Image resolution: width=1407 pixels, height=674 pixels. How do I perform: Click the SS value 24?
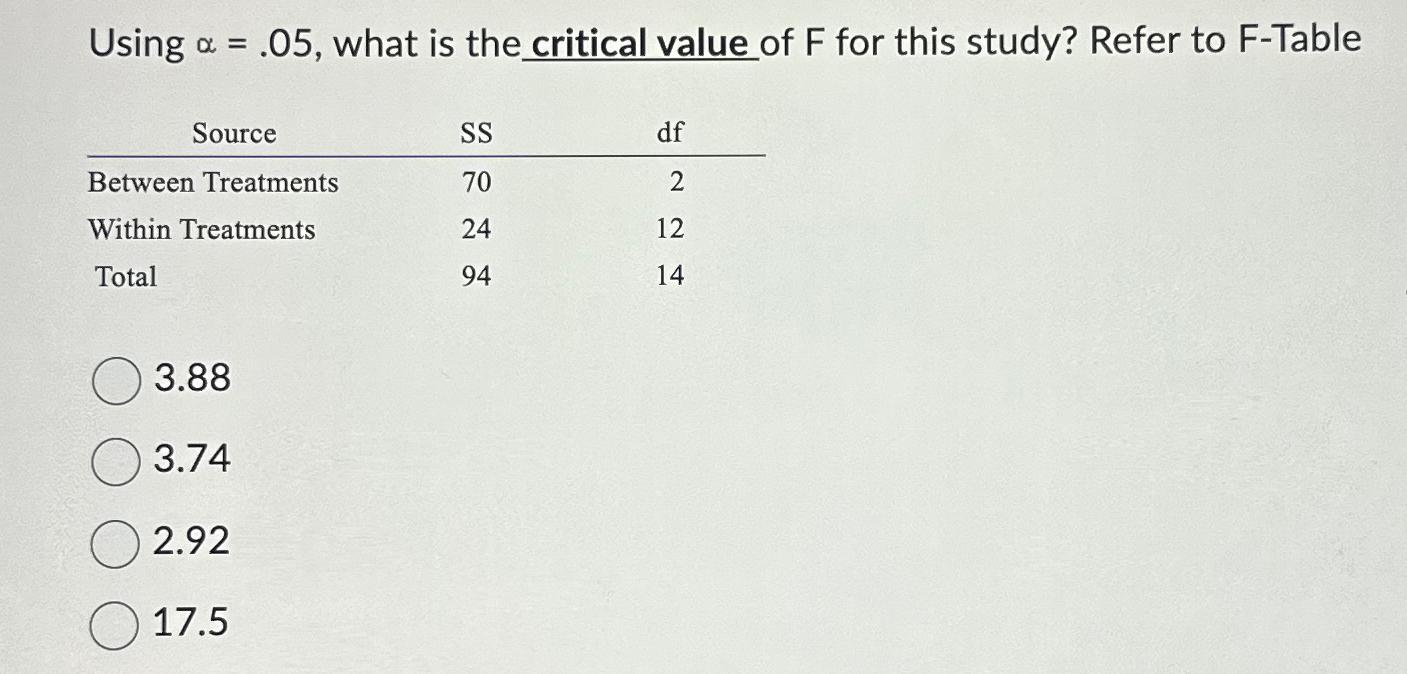(x=476, y=230)
